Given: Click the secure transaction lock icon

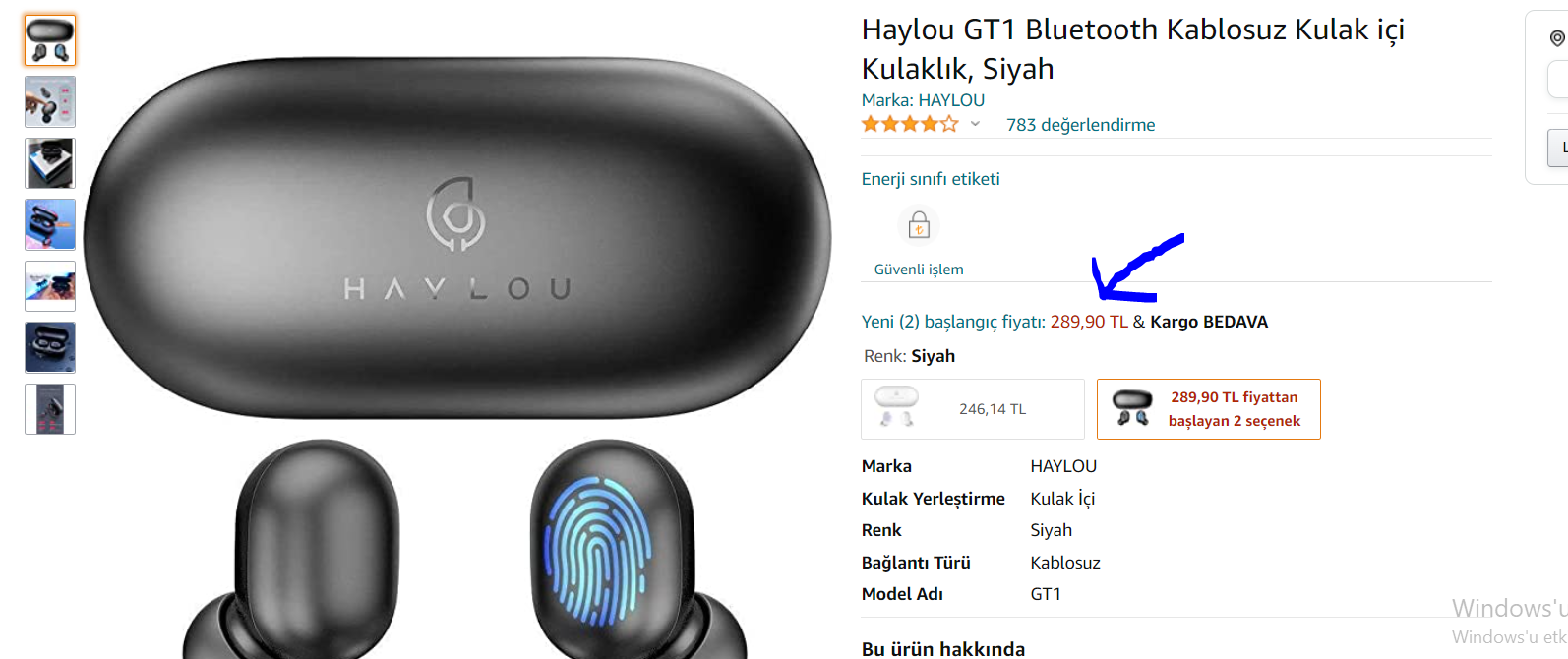Looking at the screenshot, I should pos(919,226).
